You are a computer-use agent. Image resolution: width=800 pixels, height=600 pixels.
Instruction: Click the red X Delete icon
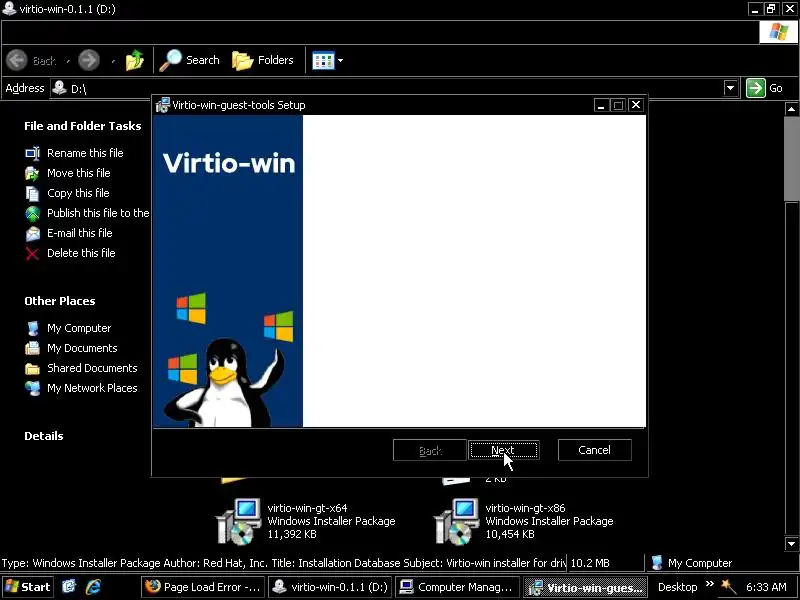coord(33,253)
